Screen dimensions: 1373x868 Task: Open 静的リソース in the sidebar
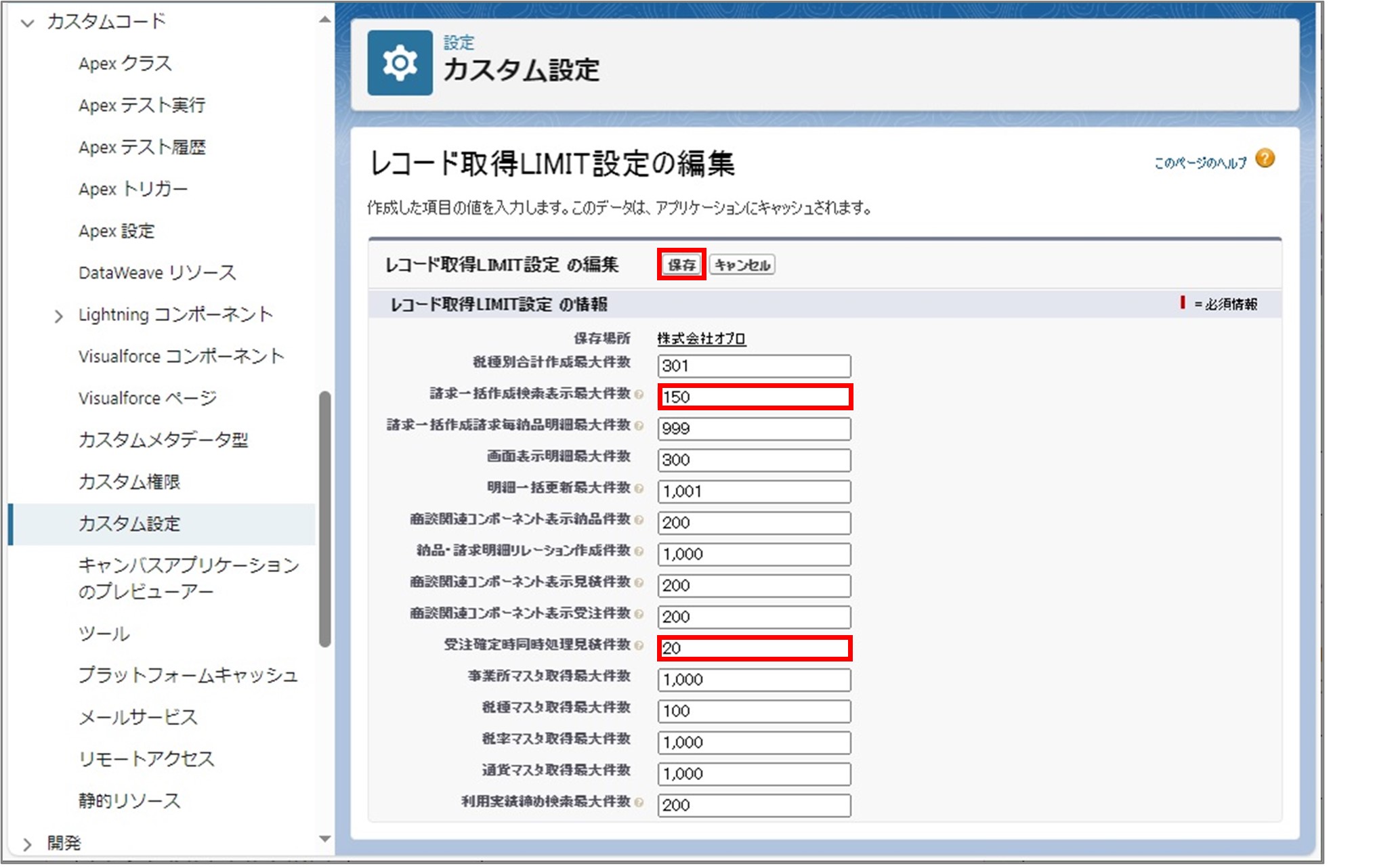pyautogui.click(x=129, y=801)
